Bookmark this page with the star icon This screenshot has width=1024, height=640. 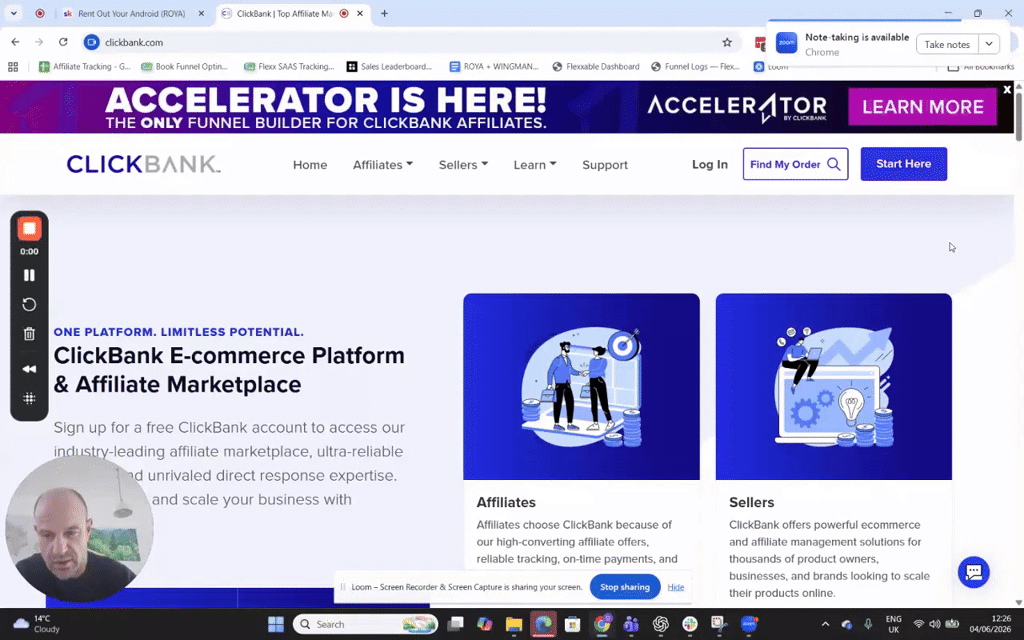click(x=727, y=42)
